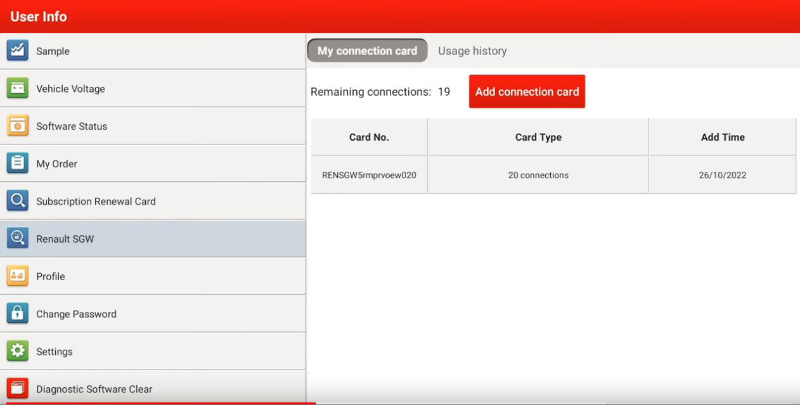The height and width of the screenshot is (405, 800).
Task: Click the Sample chart icon
Action: (x=18, y=51)
